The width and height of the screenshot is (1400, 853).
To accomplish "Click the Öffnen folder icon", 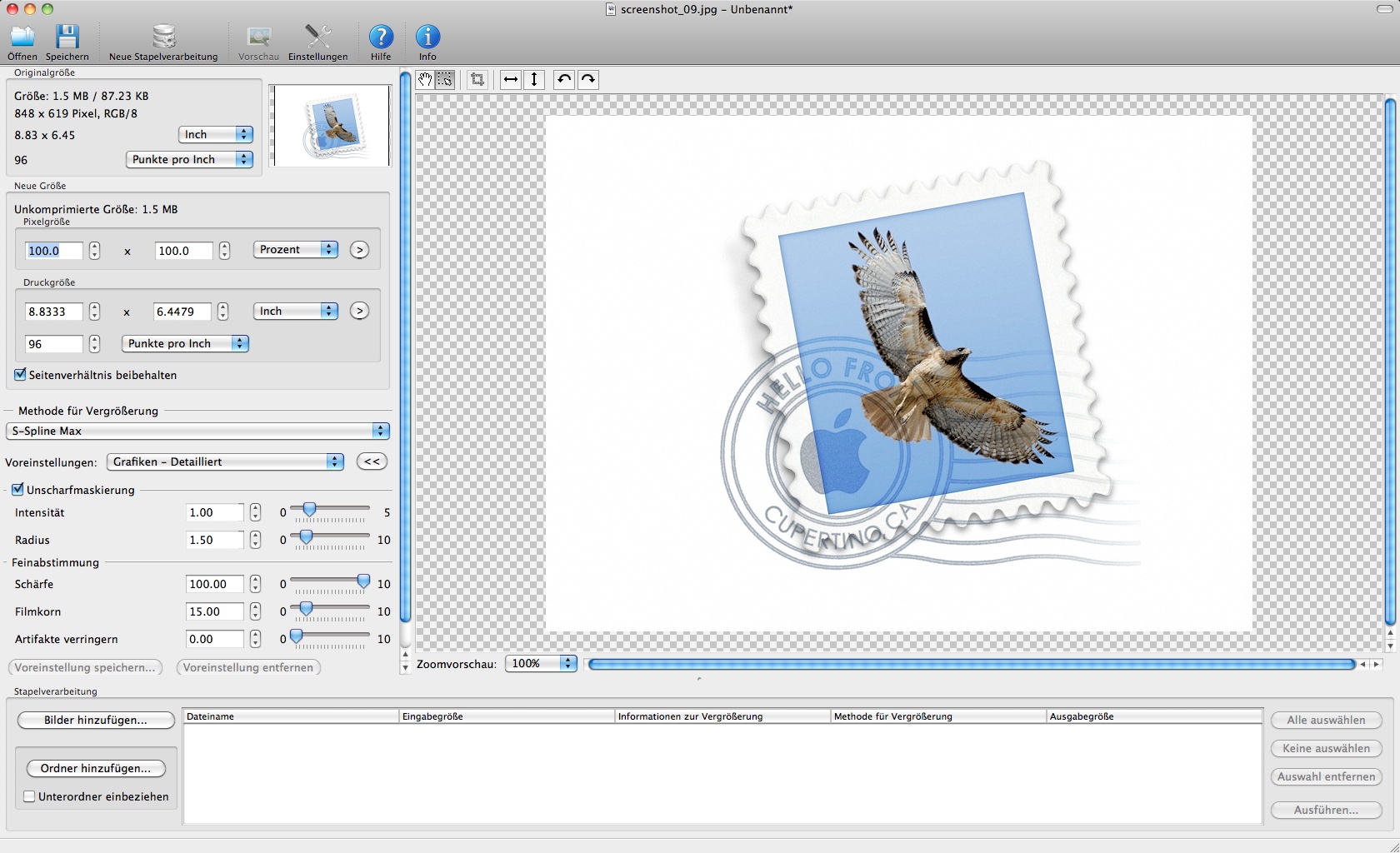I will (22, 37).
